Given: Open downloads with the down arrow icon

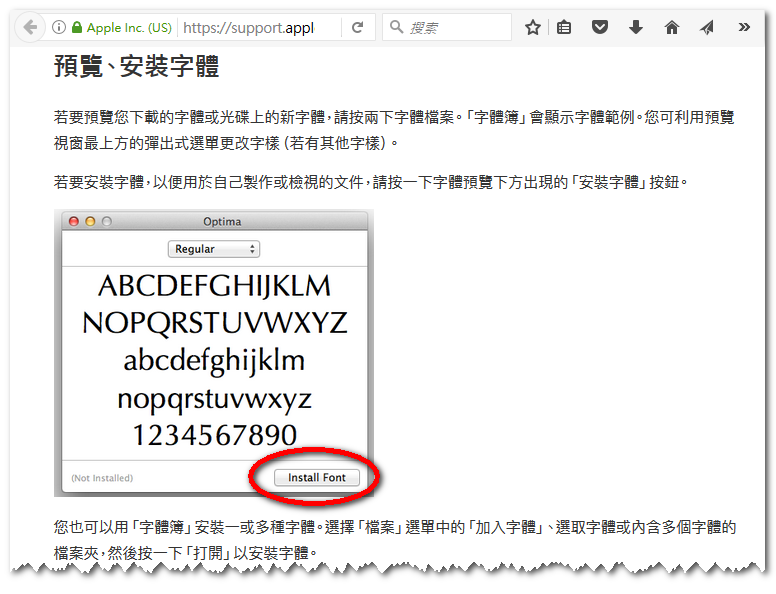Looking at the screenshot, I should pos(636,28).
